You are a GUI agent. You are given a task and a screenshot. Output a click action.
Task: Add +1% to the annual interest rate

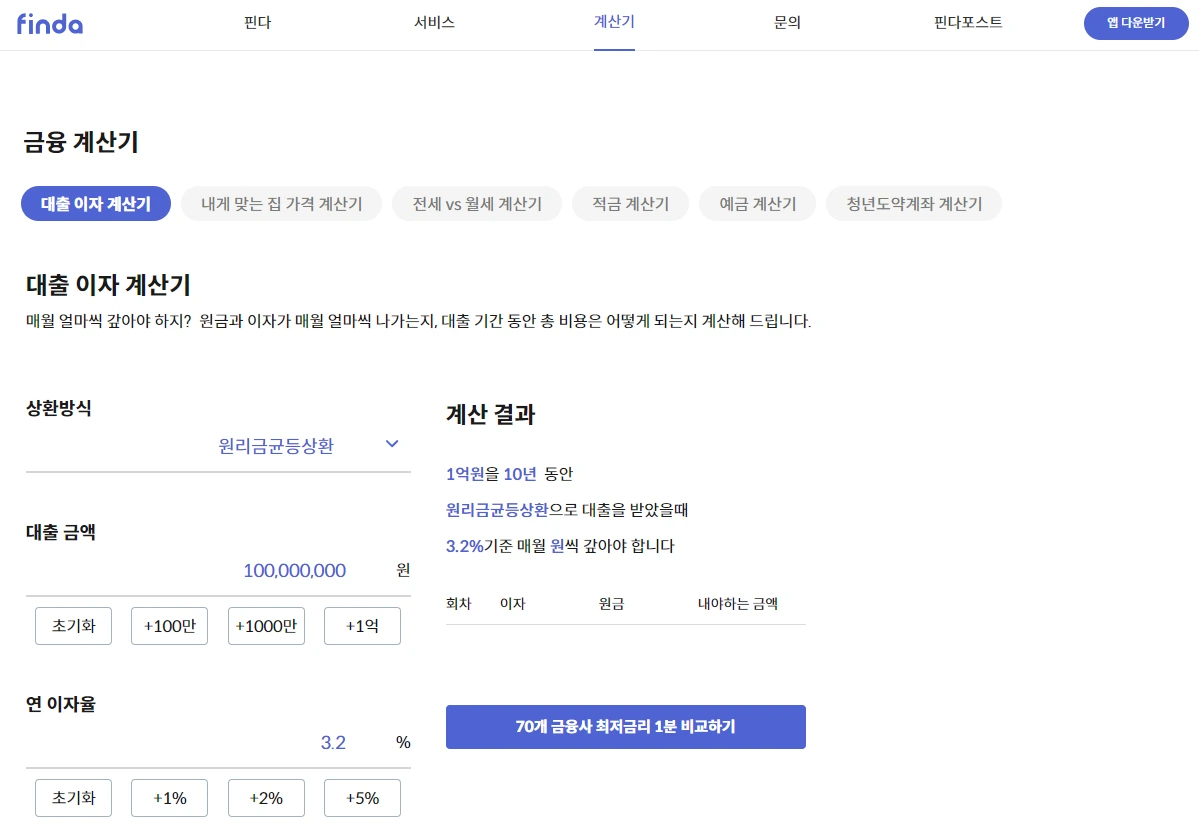tap(169, 797)
